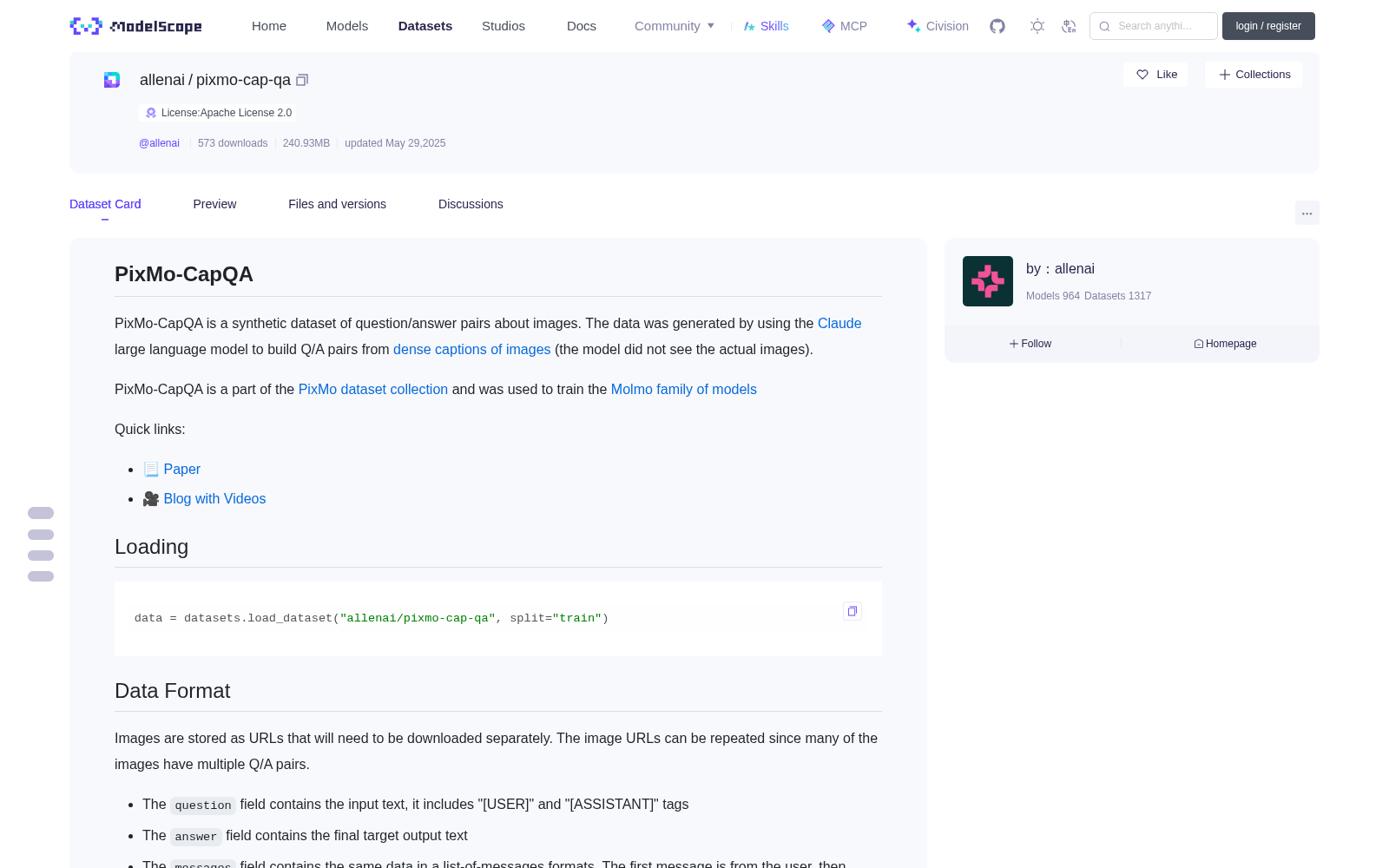
Task: Switch to the Files and versions tab
Action: point(337,204)
